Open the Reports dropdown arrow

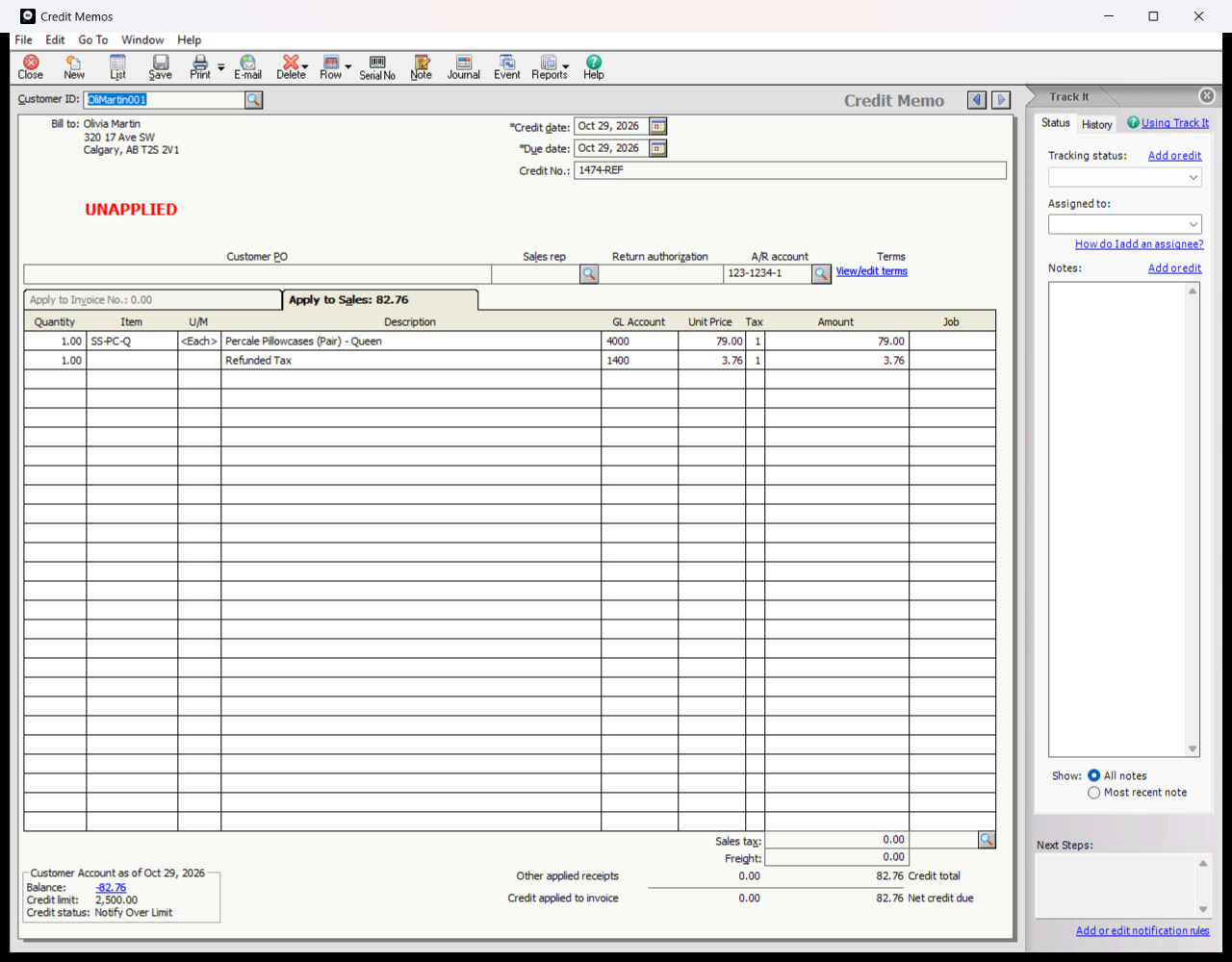565,67
